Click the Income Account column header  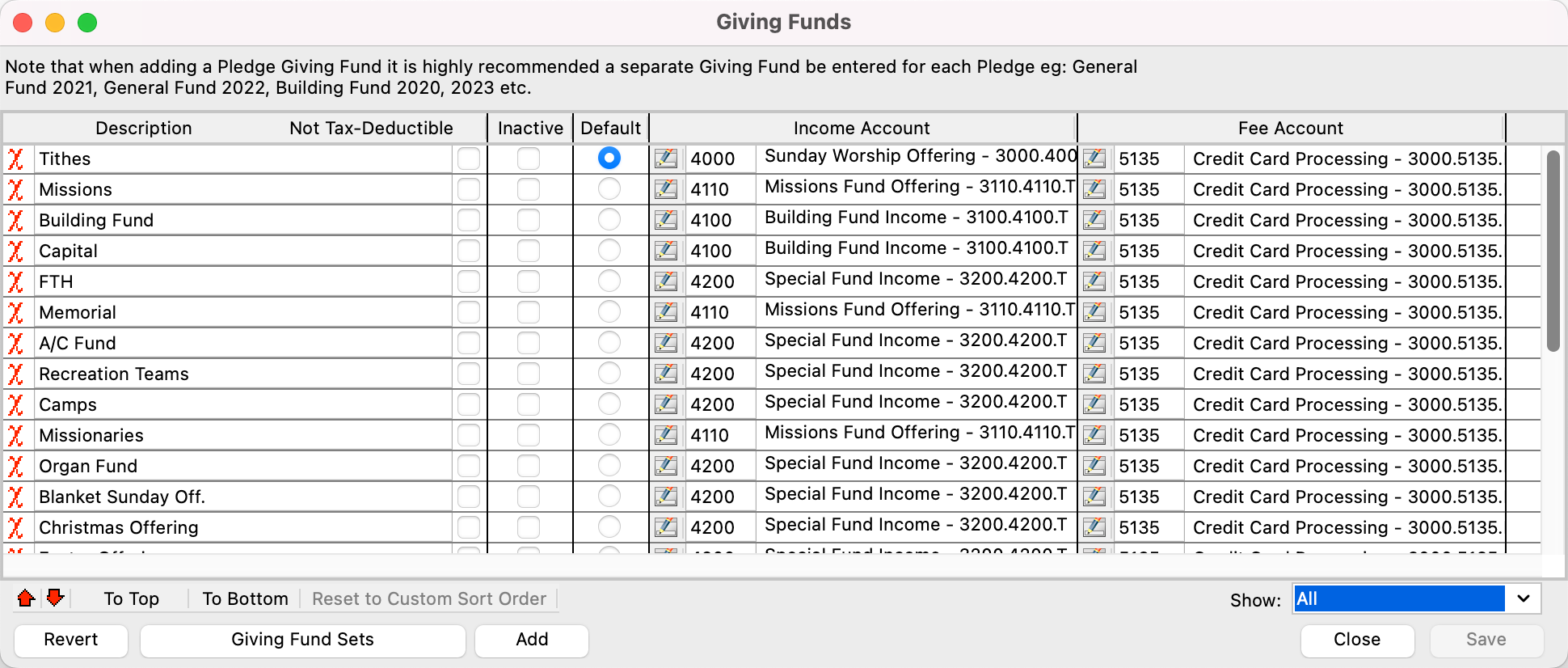(x=862, y=128)
